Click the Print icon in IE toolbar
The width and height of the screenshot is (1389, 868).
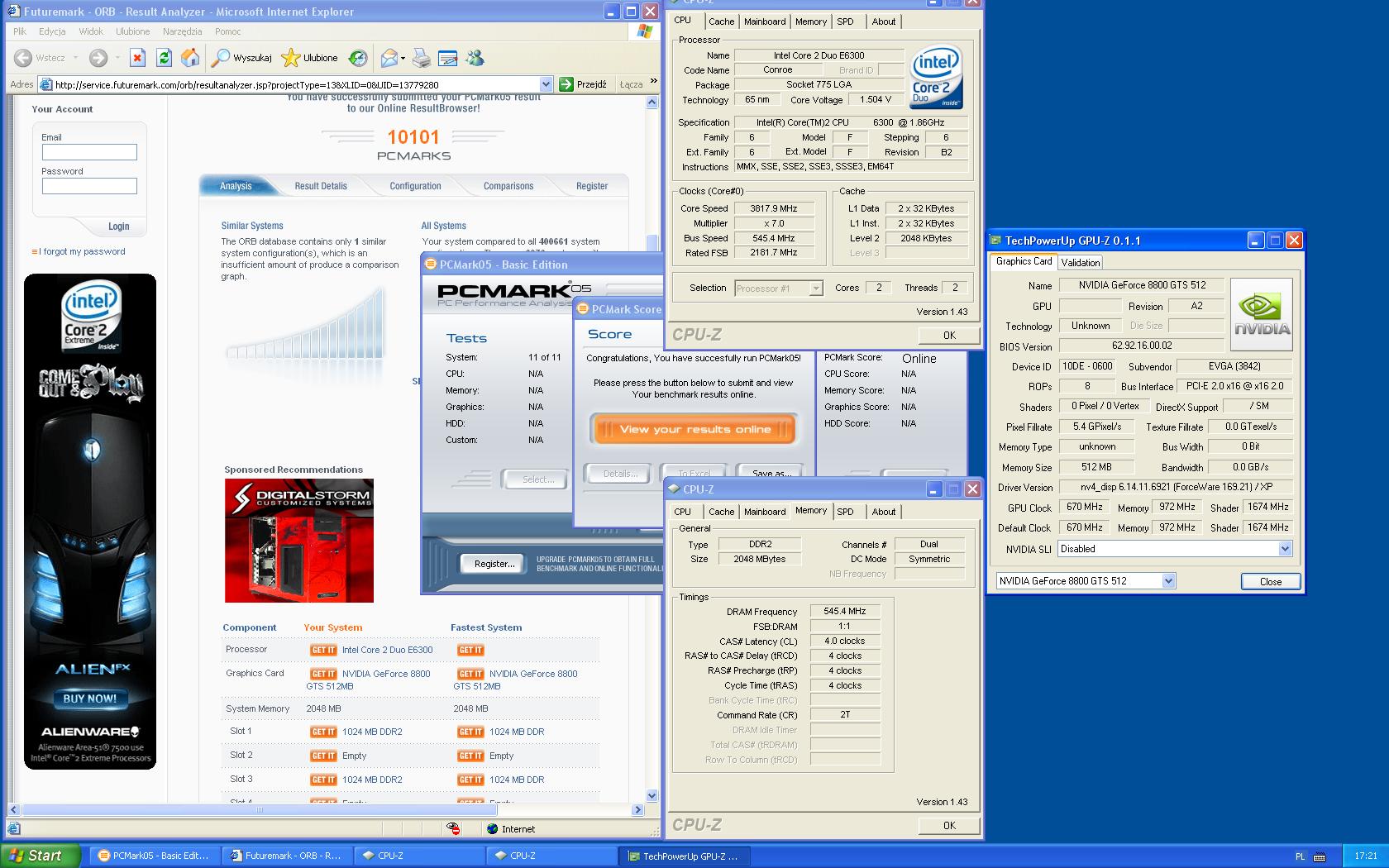pos(422,58)
